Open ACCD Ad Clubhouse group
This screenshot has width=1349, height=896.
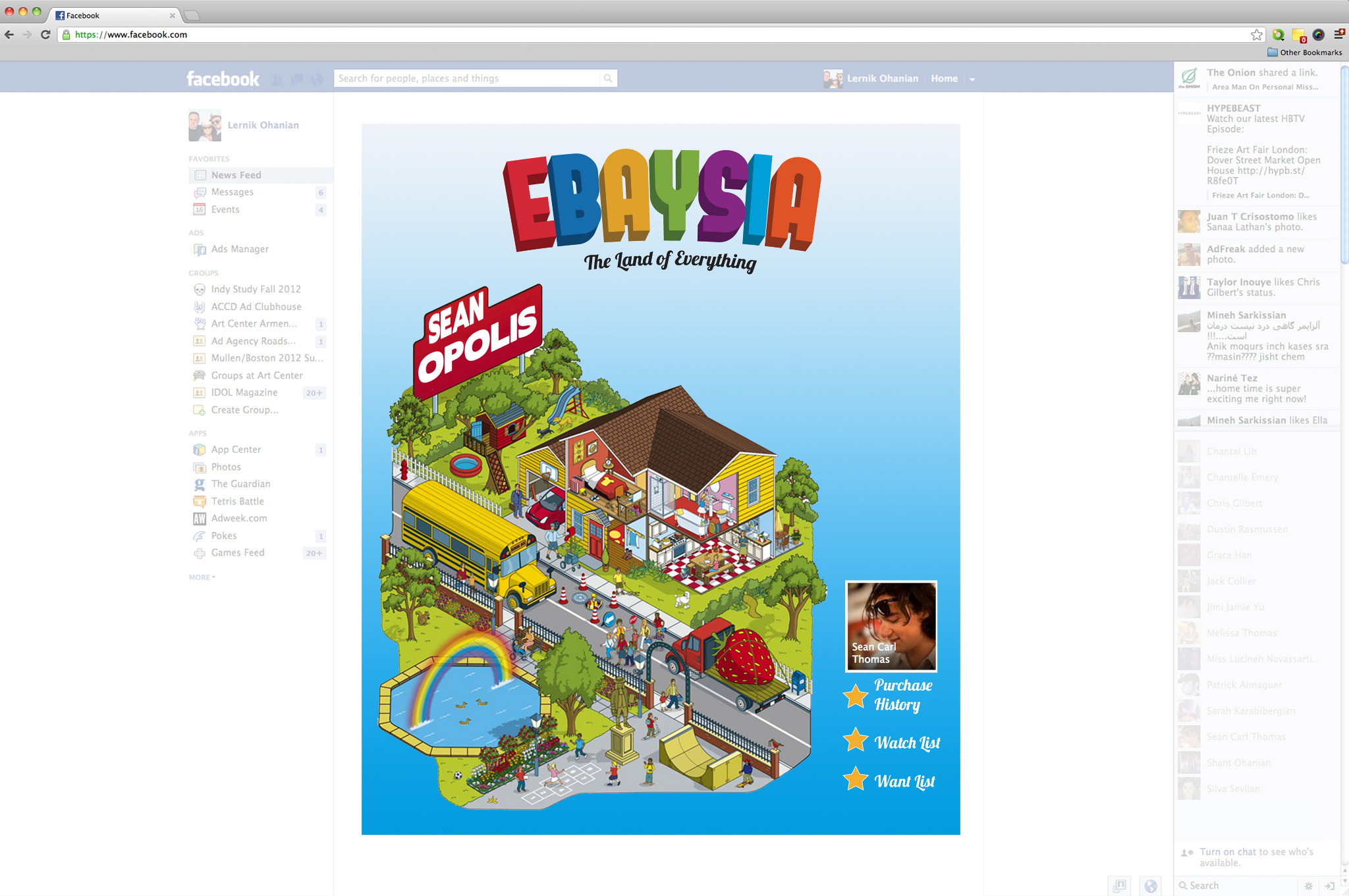click(x=256, y=307)
